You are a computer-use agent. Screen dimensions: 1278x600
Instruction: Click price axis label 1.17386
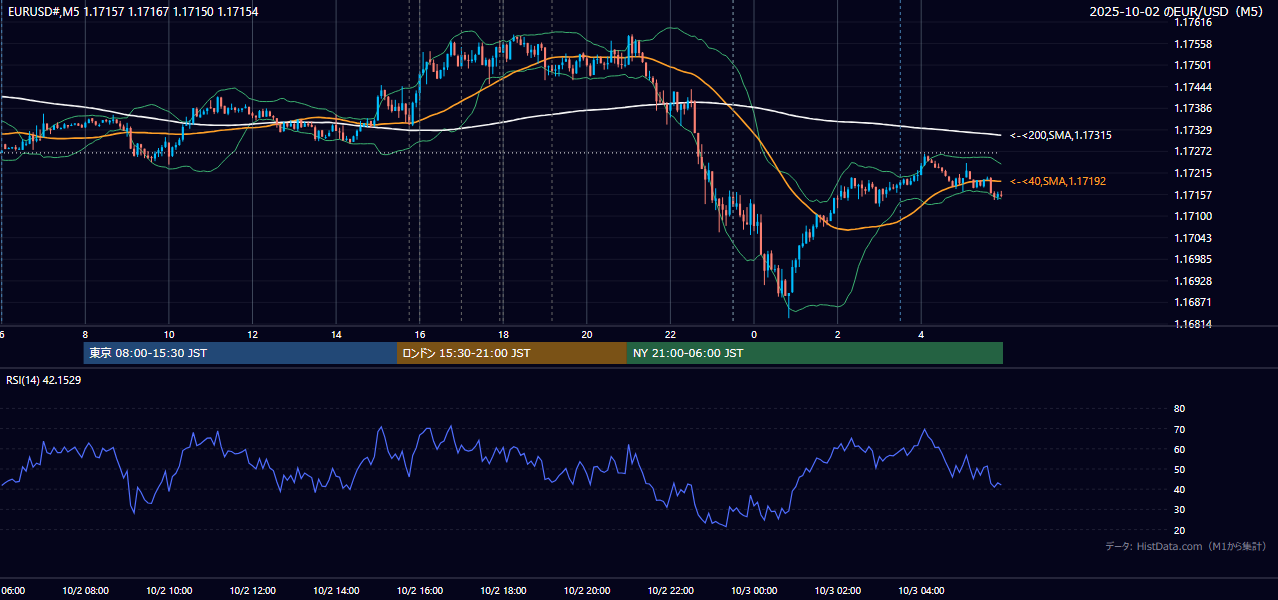[x=1193, y=108]
